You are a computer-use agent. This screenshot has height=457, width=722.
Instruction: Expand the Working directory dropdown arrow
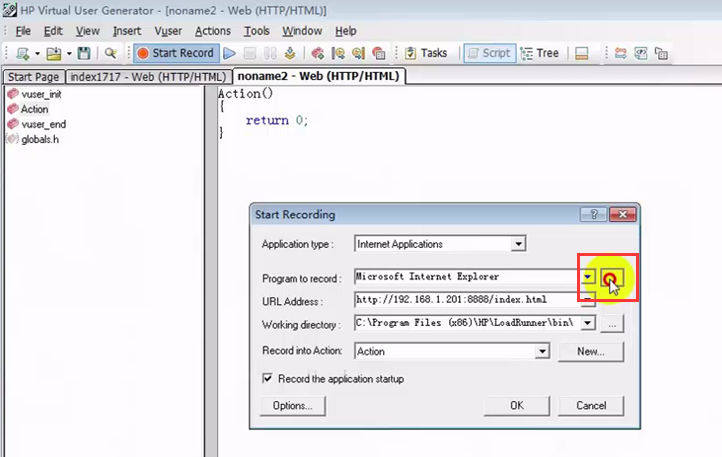coord(588,323)
